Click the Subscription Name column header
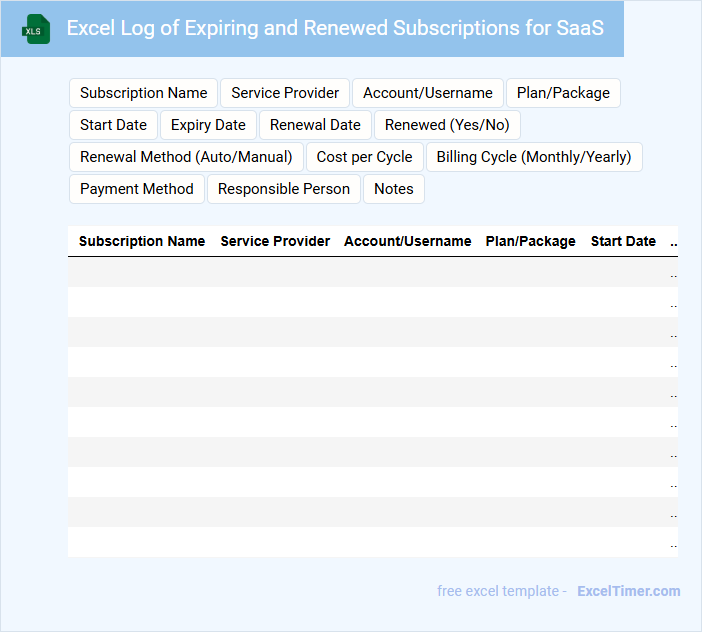Screen dimensions: 702x632 tap(142, 241)
